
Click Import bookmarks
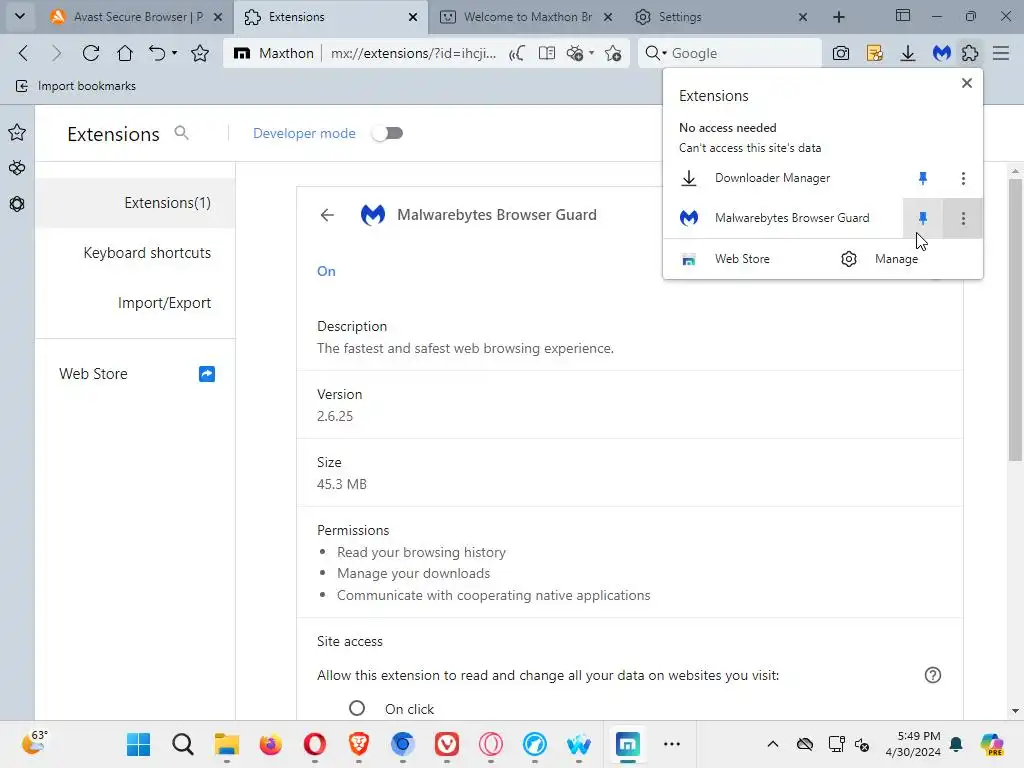(x=75, y=86)
